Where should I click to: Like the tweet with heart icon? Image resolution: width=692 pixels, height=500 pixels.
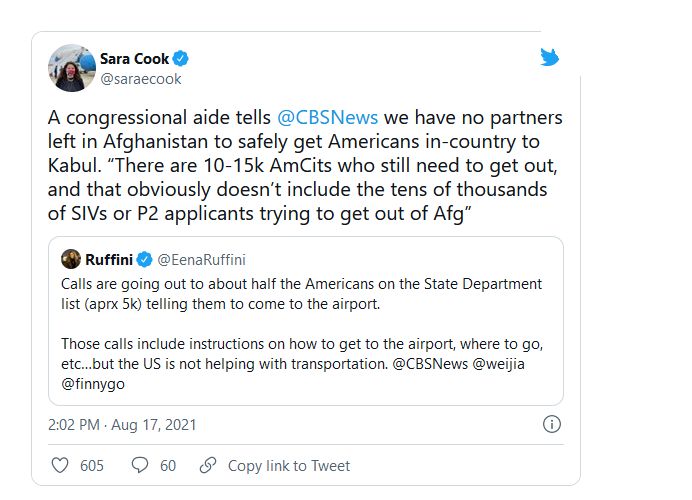pyautogui.click(x=60, y=466)
